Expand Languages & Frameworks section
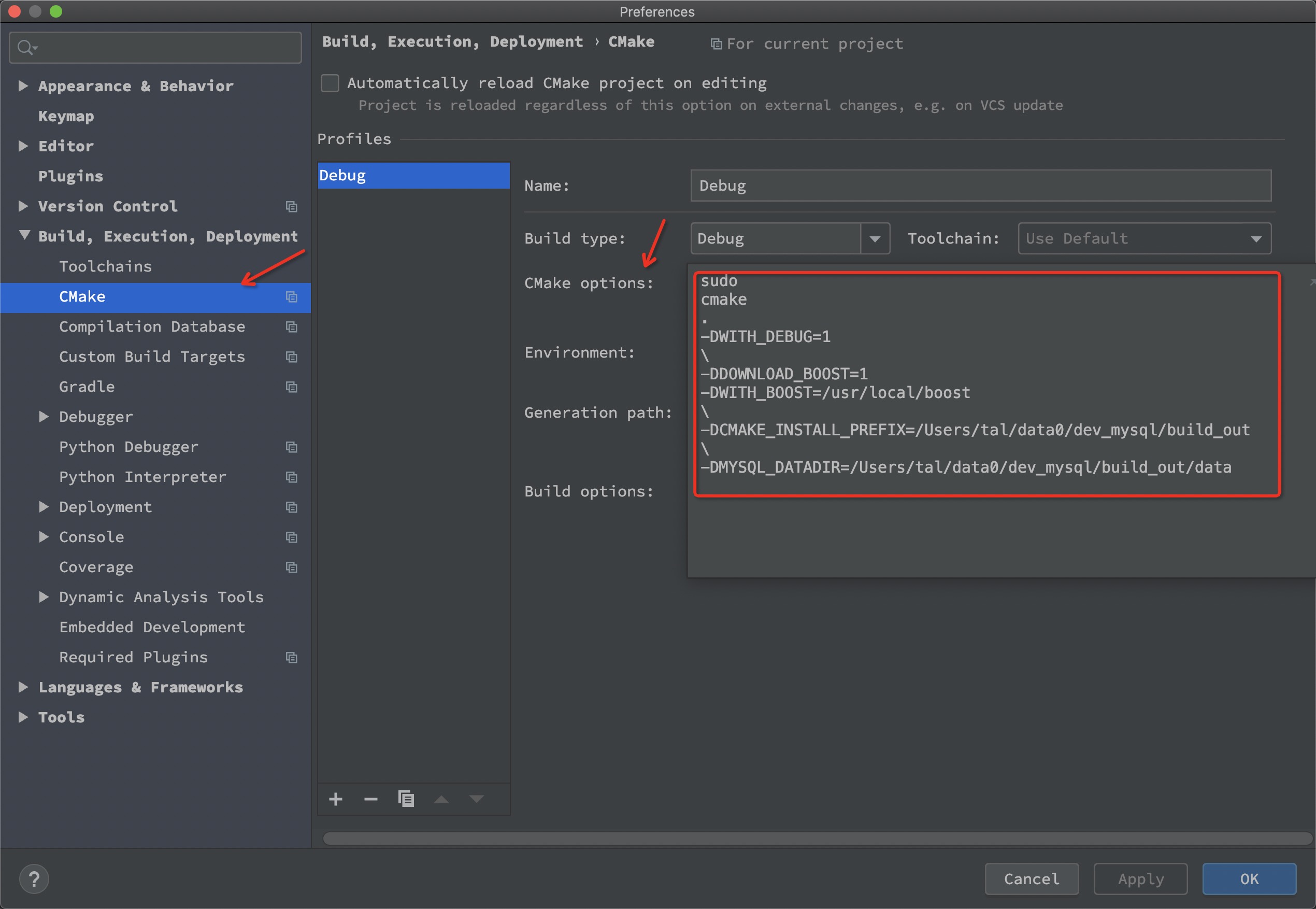 click(23, 687)
